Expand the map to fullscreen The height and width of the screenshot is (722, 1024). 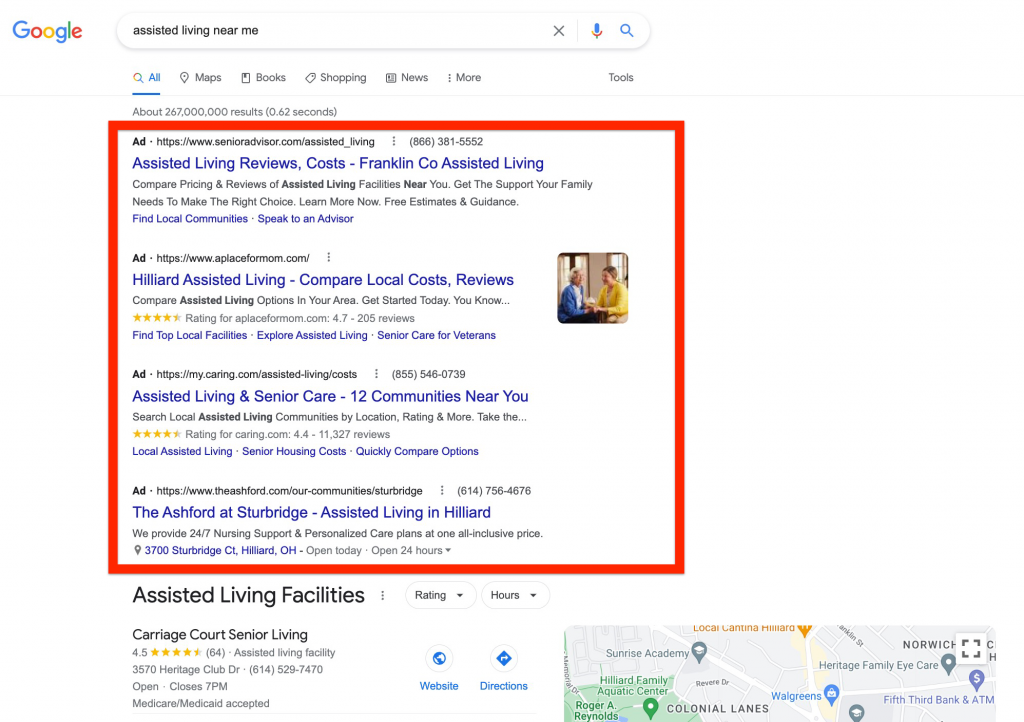[x=971, y=648]
